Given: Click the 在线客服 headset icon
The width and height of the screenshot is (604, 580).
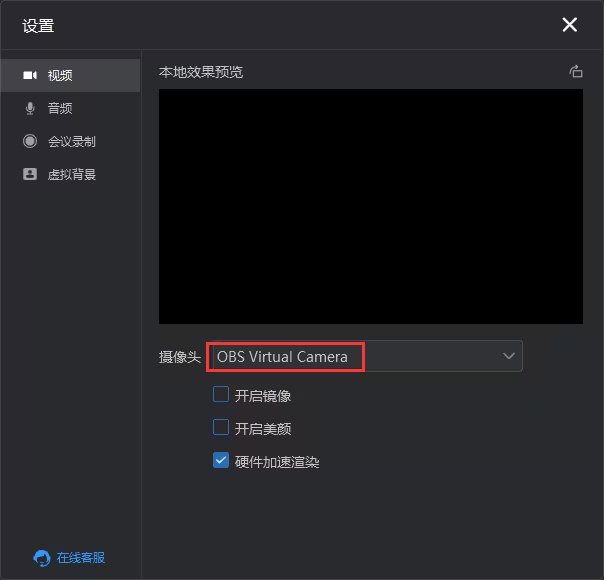Looking at the screenshot, I should tap(42, 558).
